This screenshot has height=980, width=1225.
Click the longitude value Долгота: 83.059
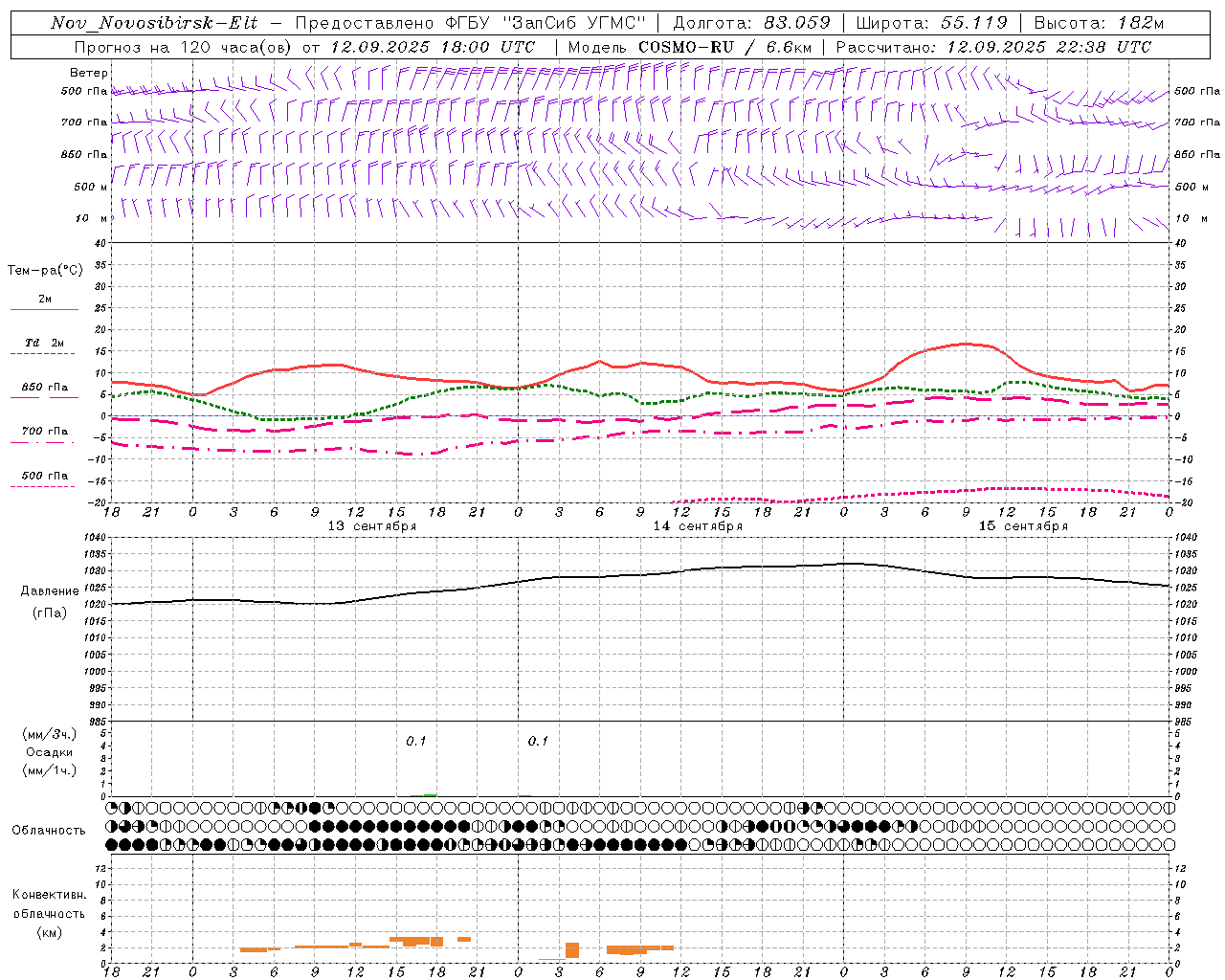pyautogui.click(x=751, y=23)
